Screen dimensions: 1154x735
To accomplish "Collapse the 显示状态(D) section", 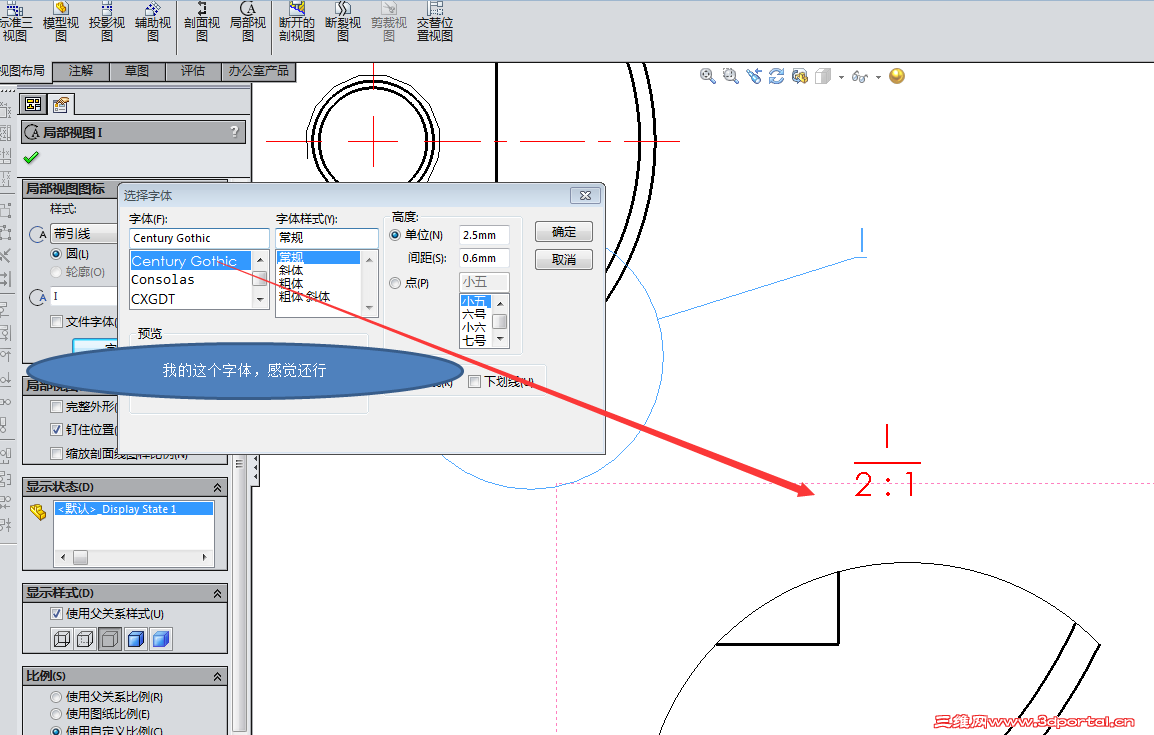I will [218, 487].
